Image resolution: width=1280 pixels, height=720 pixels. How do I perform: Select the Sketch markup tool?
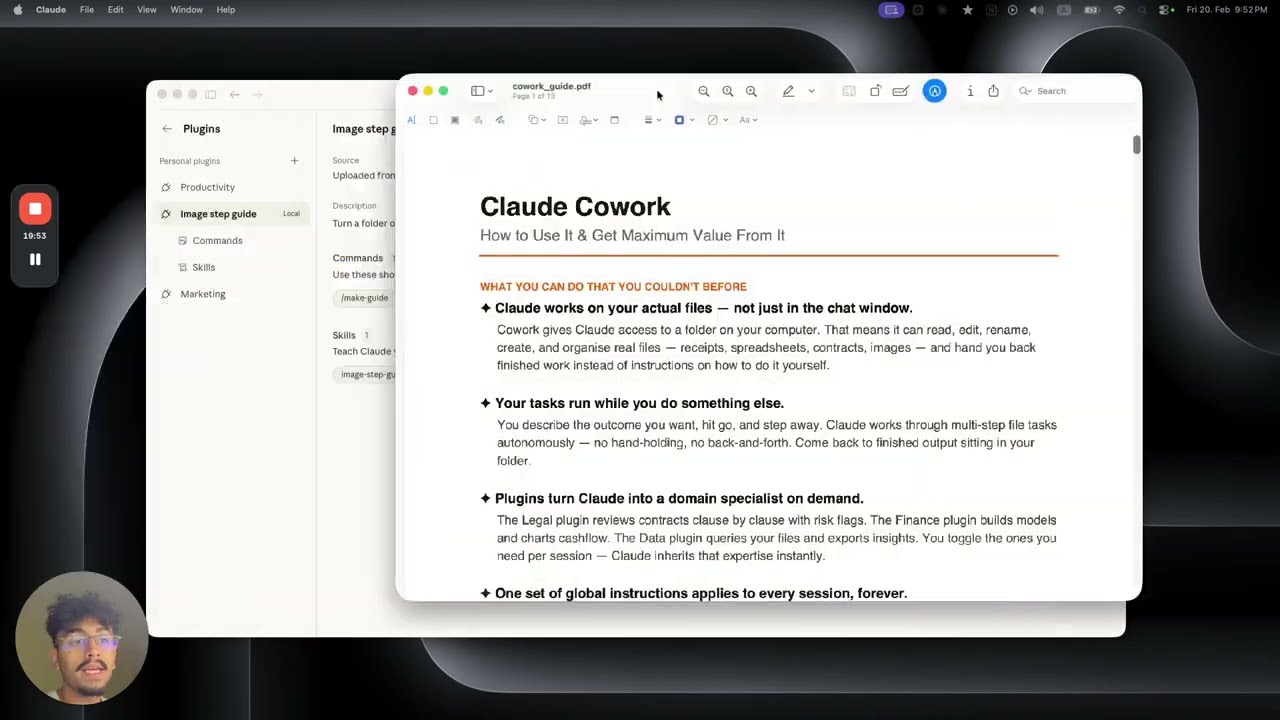click(478, 120)
